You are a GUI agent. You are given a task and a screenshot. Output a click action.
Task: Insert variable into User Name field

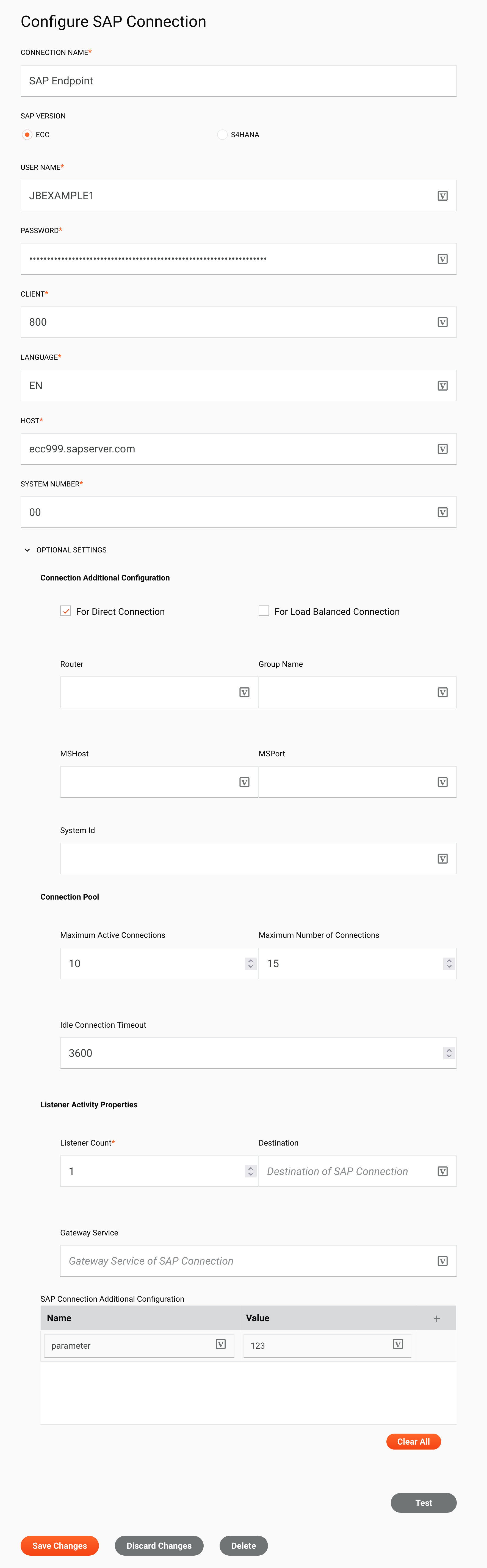(442, 195)
